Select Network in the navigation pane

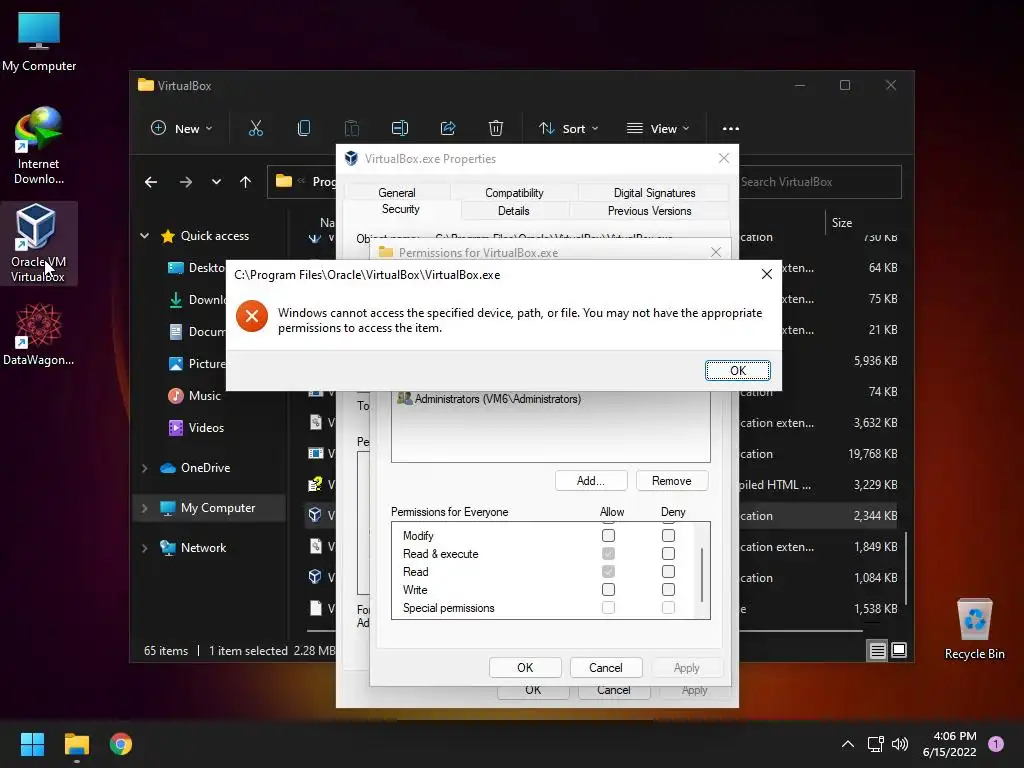[203, 547]
